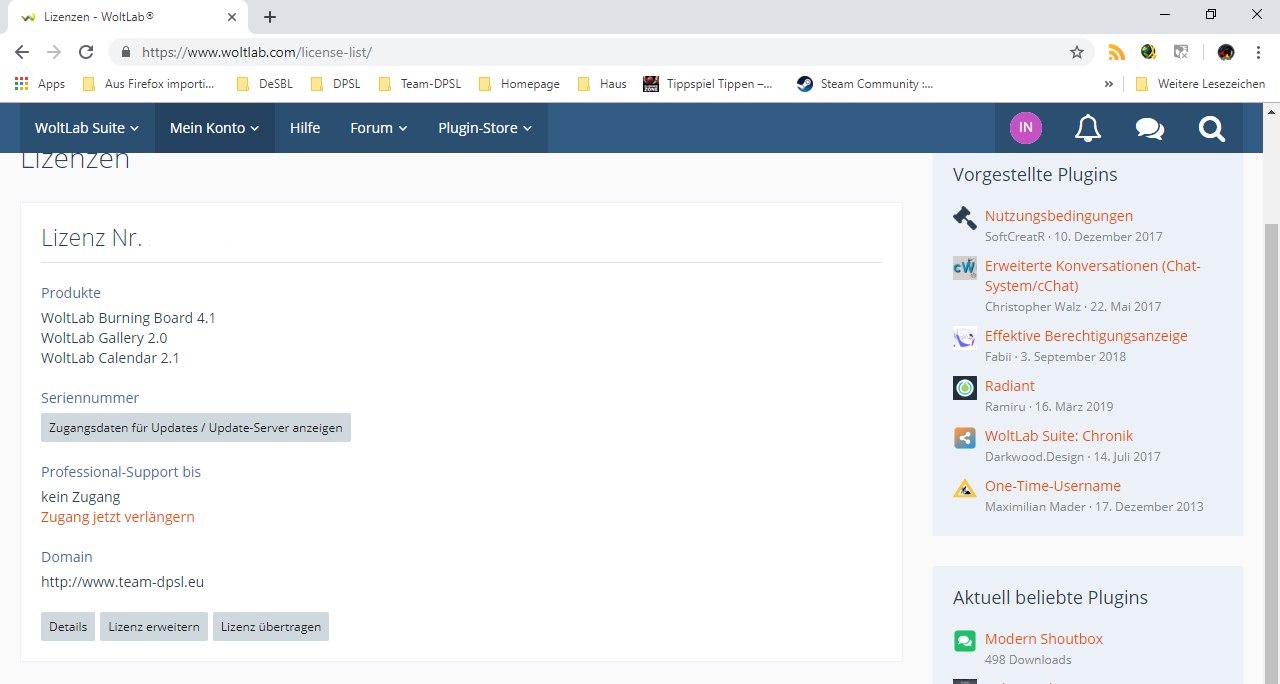Click Zugangsdaten für Updates anzeigen button
The image size is (1280, 684).
click(x=196, y=428)
